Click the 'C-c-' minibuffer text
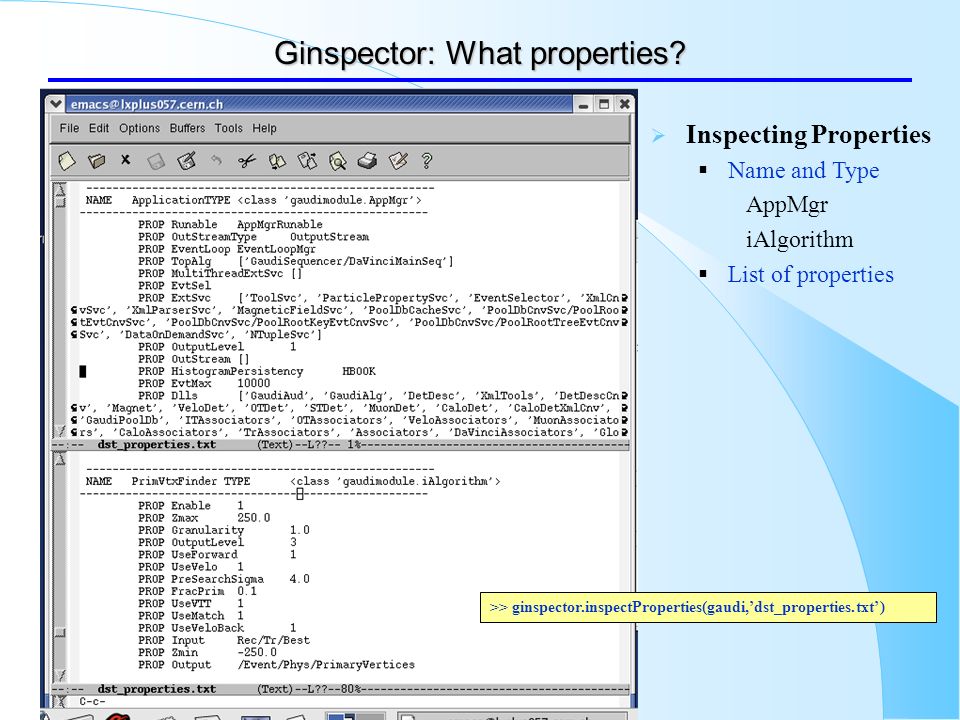Image resolution: width=960 pixels, height=720 pixels. coord(92,702)
